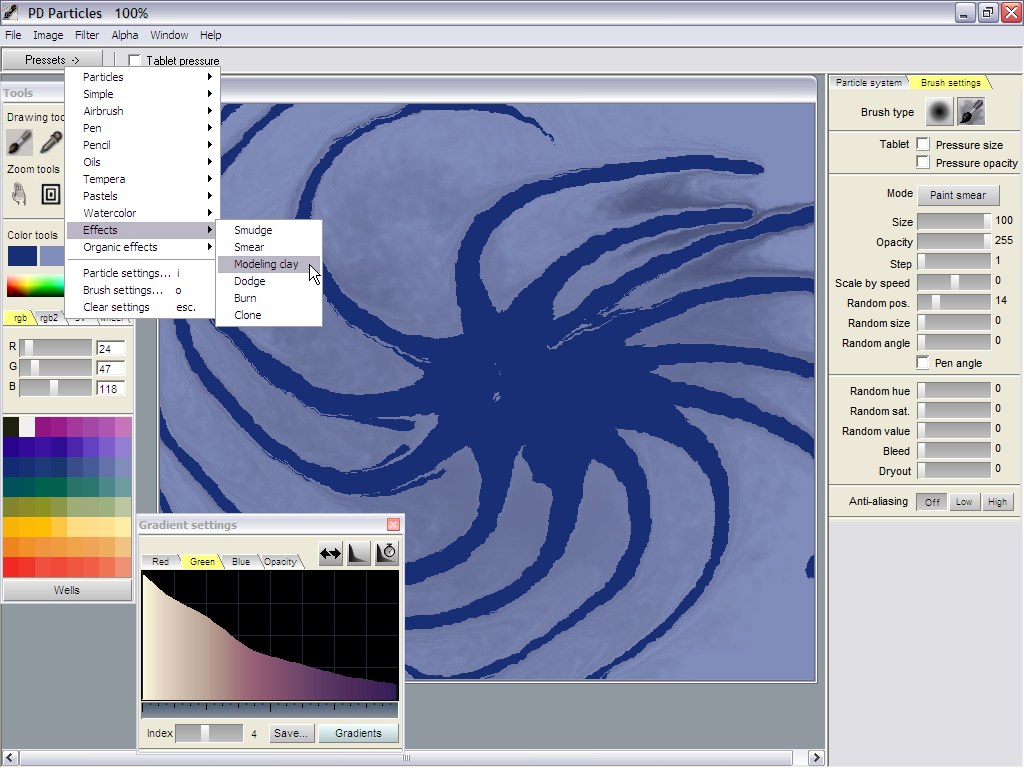
Task: Open the Pressets dropdown button
Action: click(x=52, y=60)
